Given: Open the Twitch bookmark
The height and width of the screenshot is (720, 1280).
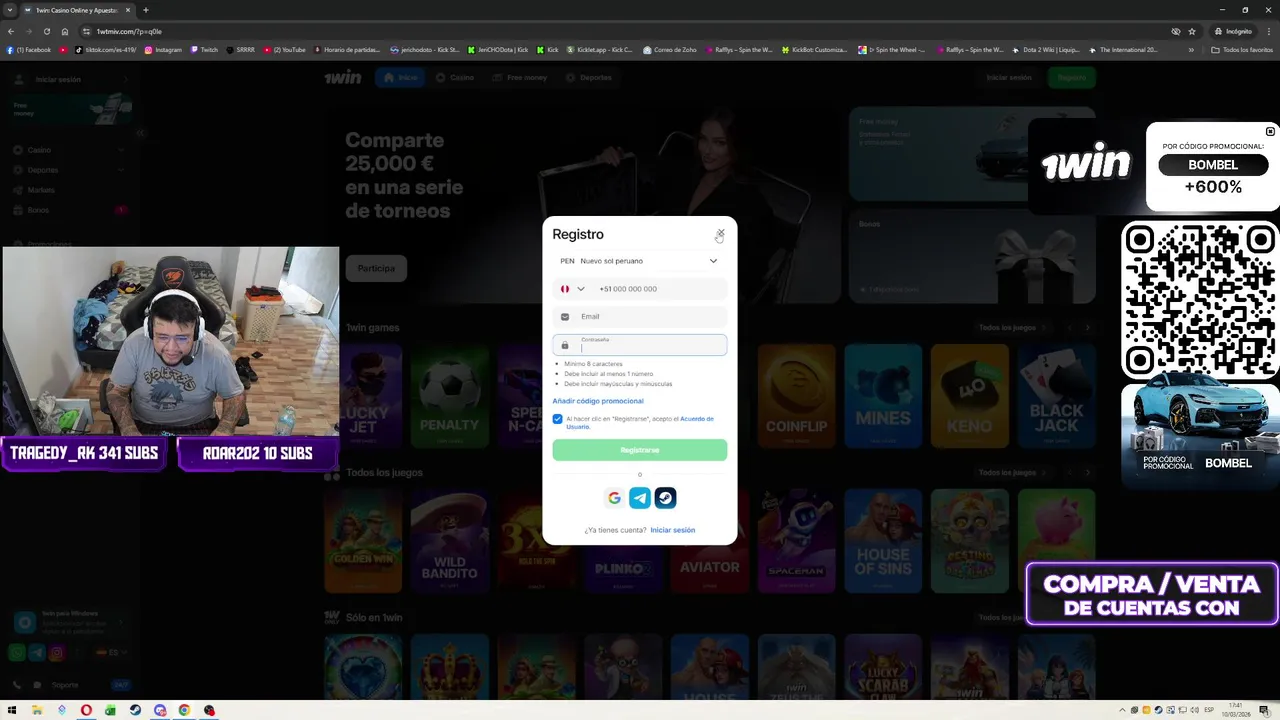Looking at the screenshot, I should pyautogui.click(x=204, y=50).
